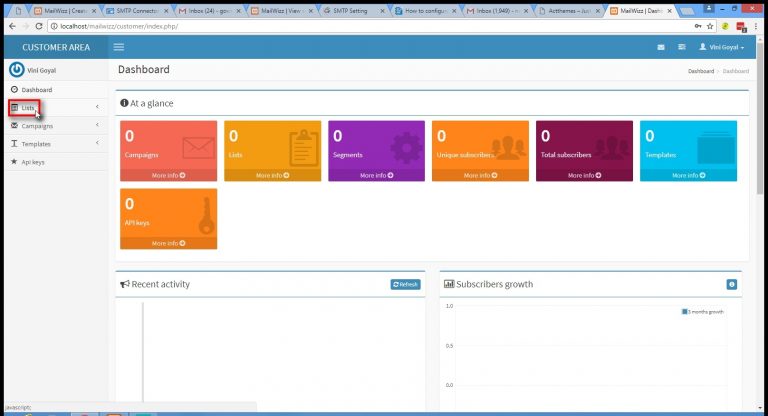Click More info on Campaigns card
Image resolution: width=768 pixels, height=416 pixels.
[168, 175]
